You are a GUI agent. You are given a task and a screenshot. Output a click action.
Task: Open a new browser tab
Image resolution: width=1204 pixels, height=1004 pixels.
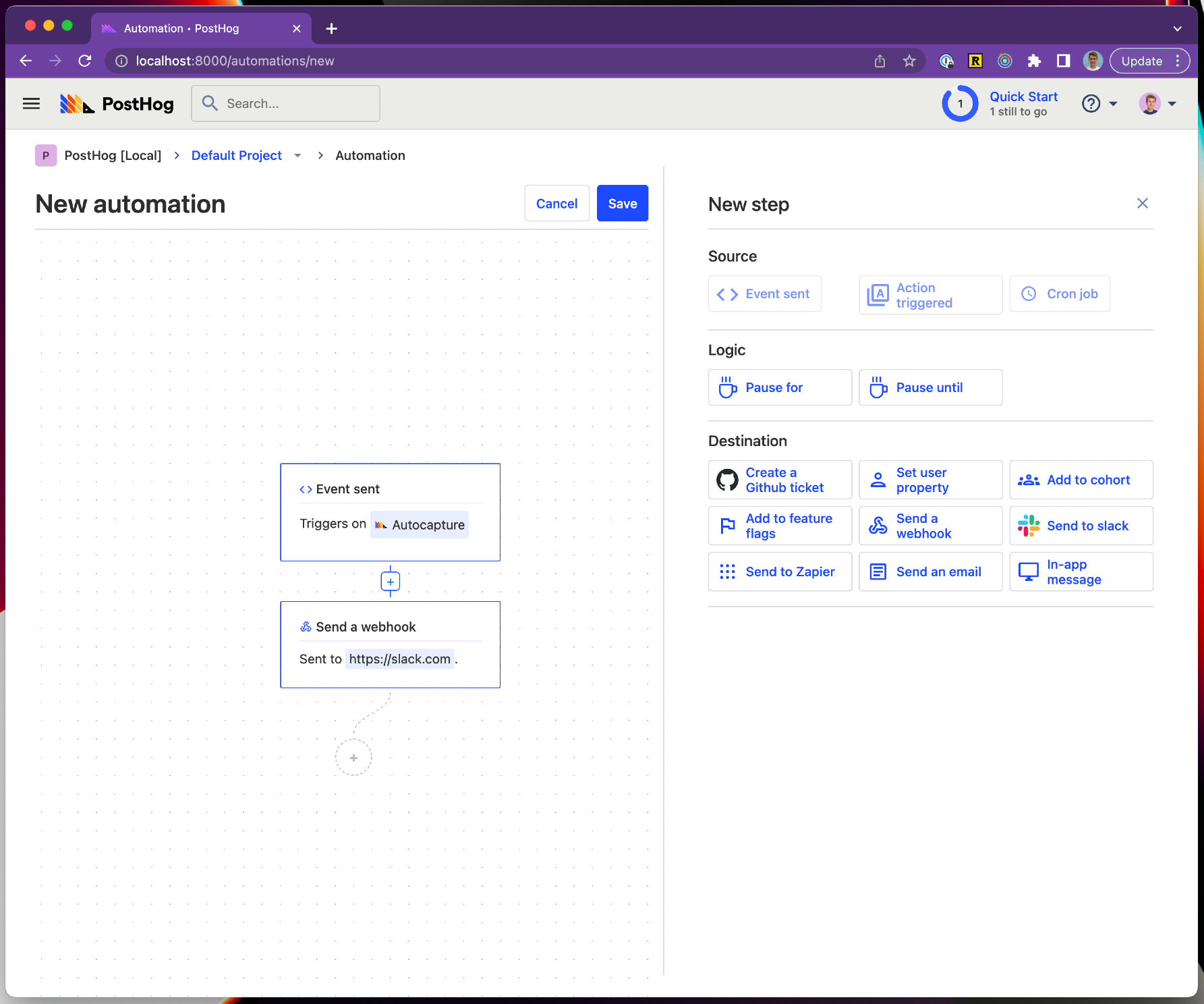coord(331,28)
